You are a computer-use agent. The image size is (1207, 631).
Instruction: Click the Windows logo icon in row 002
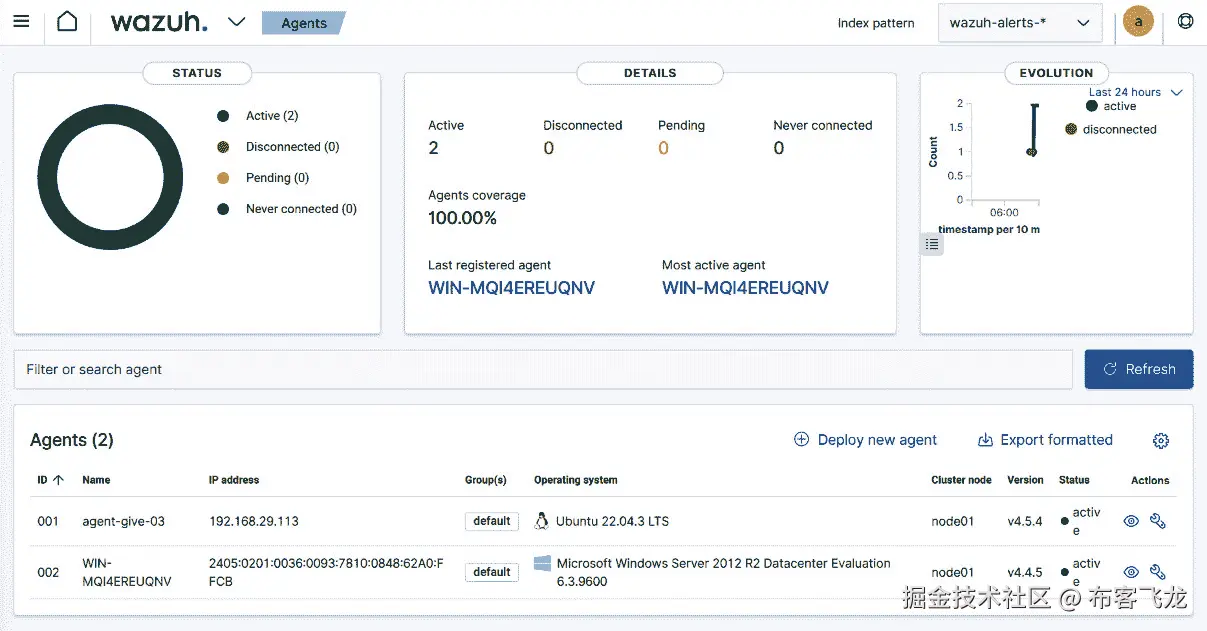point(543,564)
